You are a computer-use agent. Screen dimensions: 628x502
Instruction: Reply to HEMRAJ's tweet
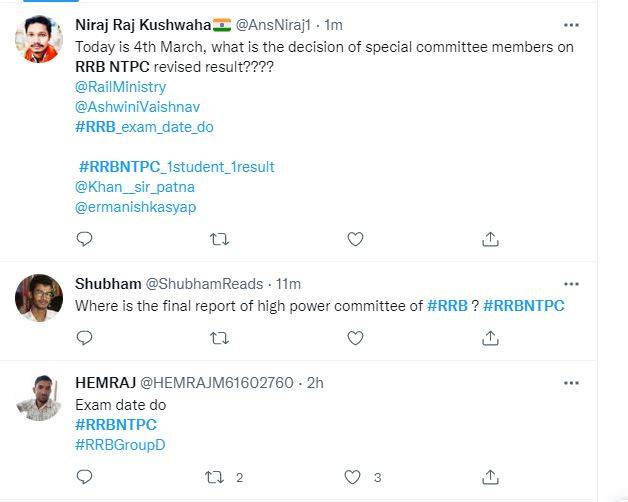click(85, 478)
